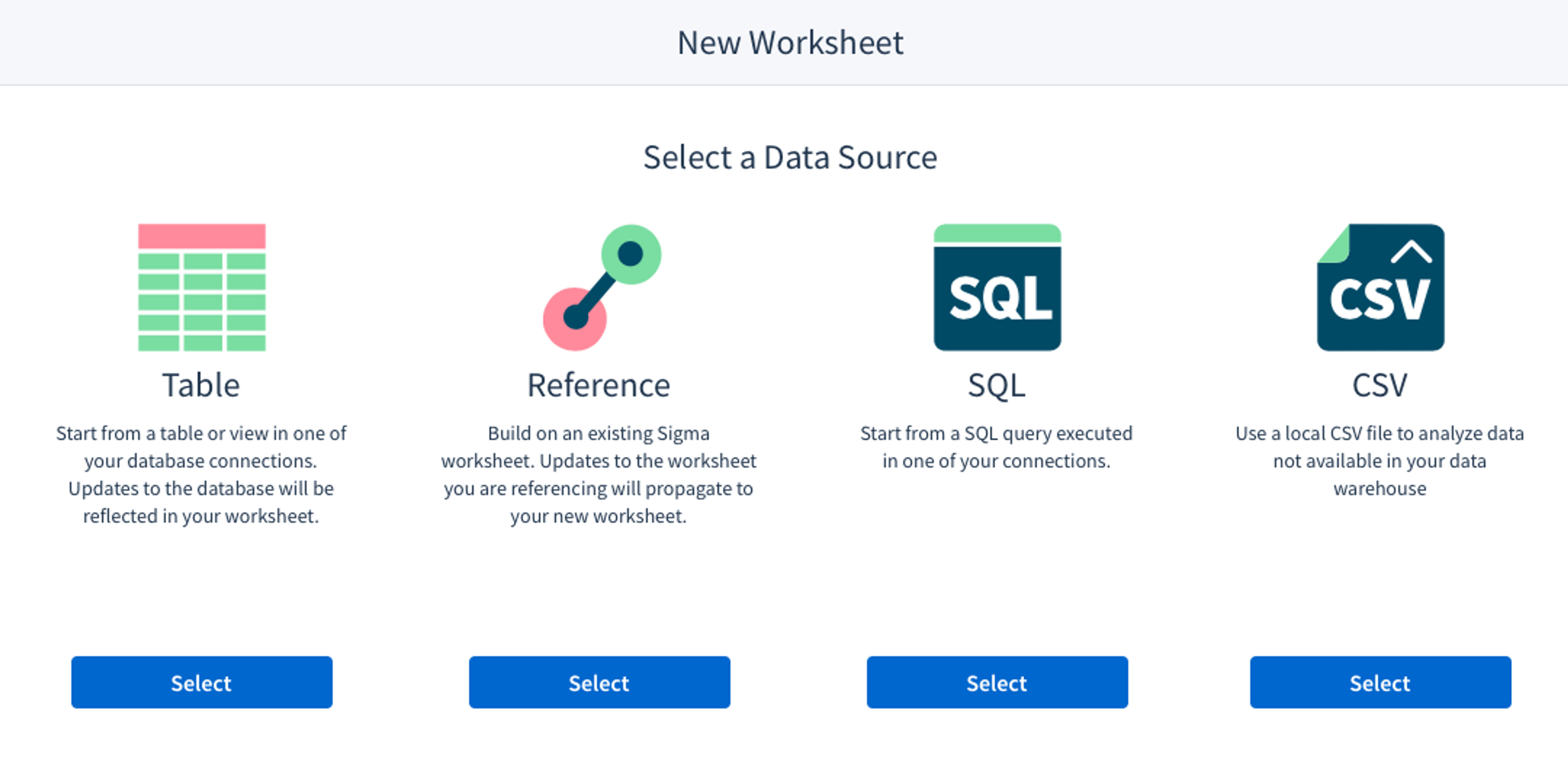The height and width of the screenshot is (769, 1568).
Task: Click the CSV file icon
Action: click(1380, 287)
